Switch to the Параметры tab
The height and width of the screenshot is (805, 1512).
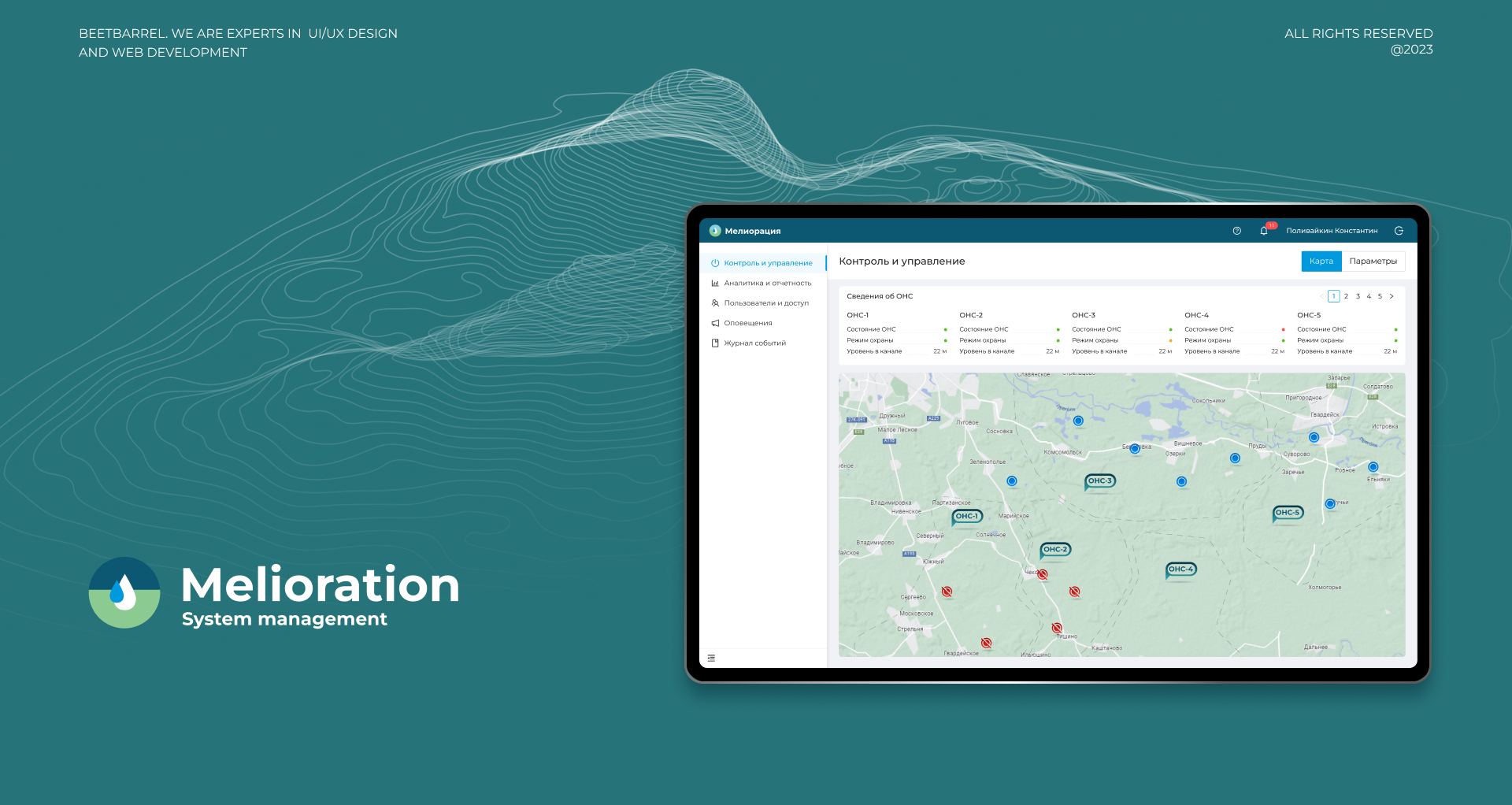click(1373, 262)
